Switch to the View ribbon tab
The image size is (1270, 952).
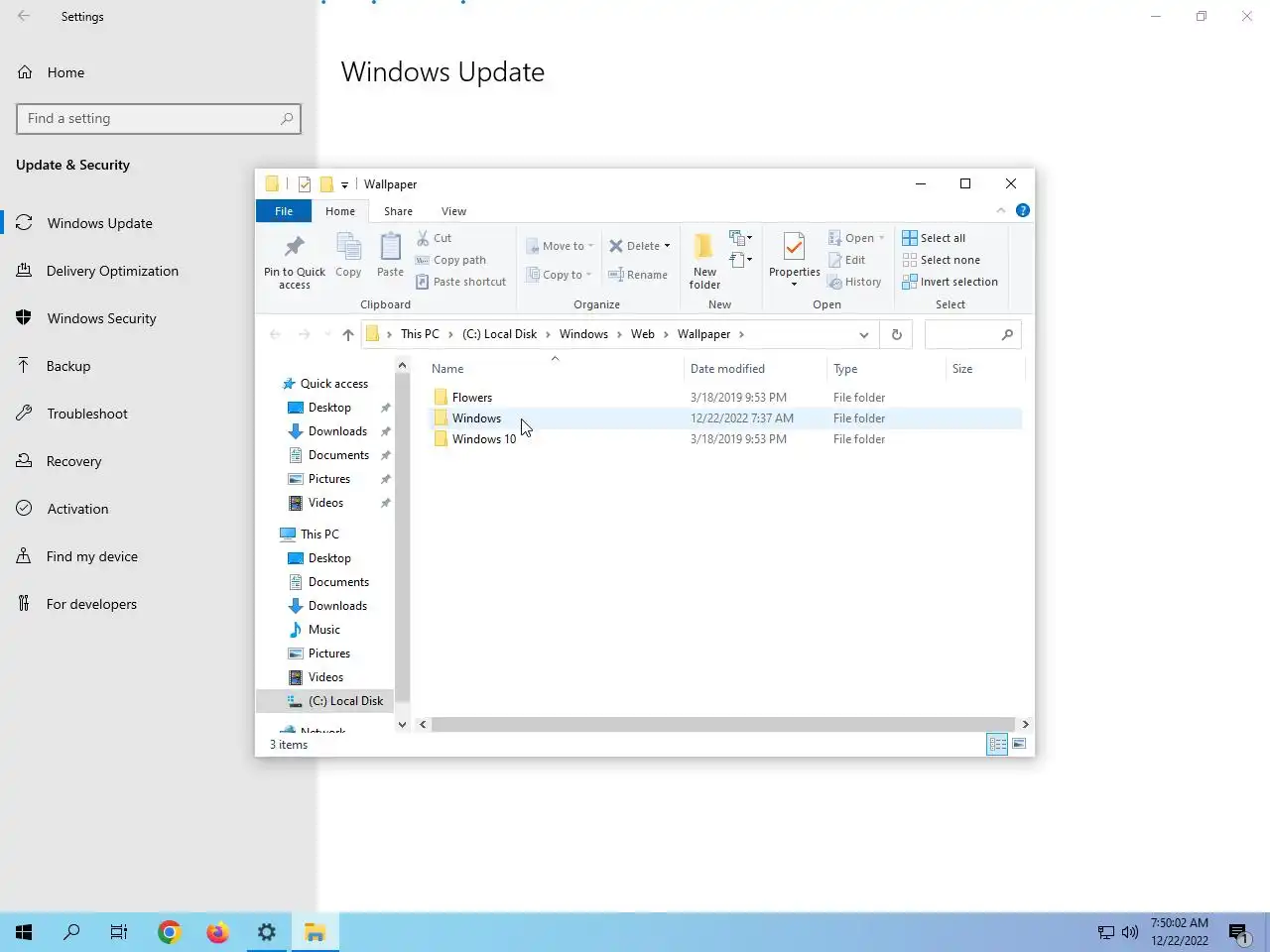coord(453,211)
